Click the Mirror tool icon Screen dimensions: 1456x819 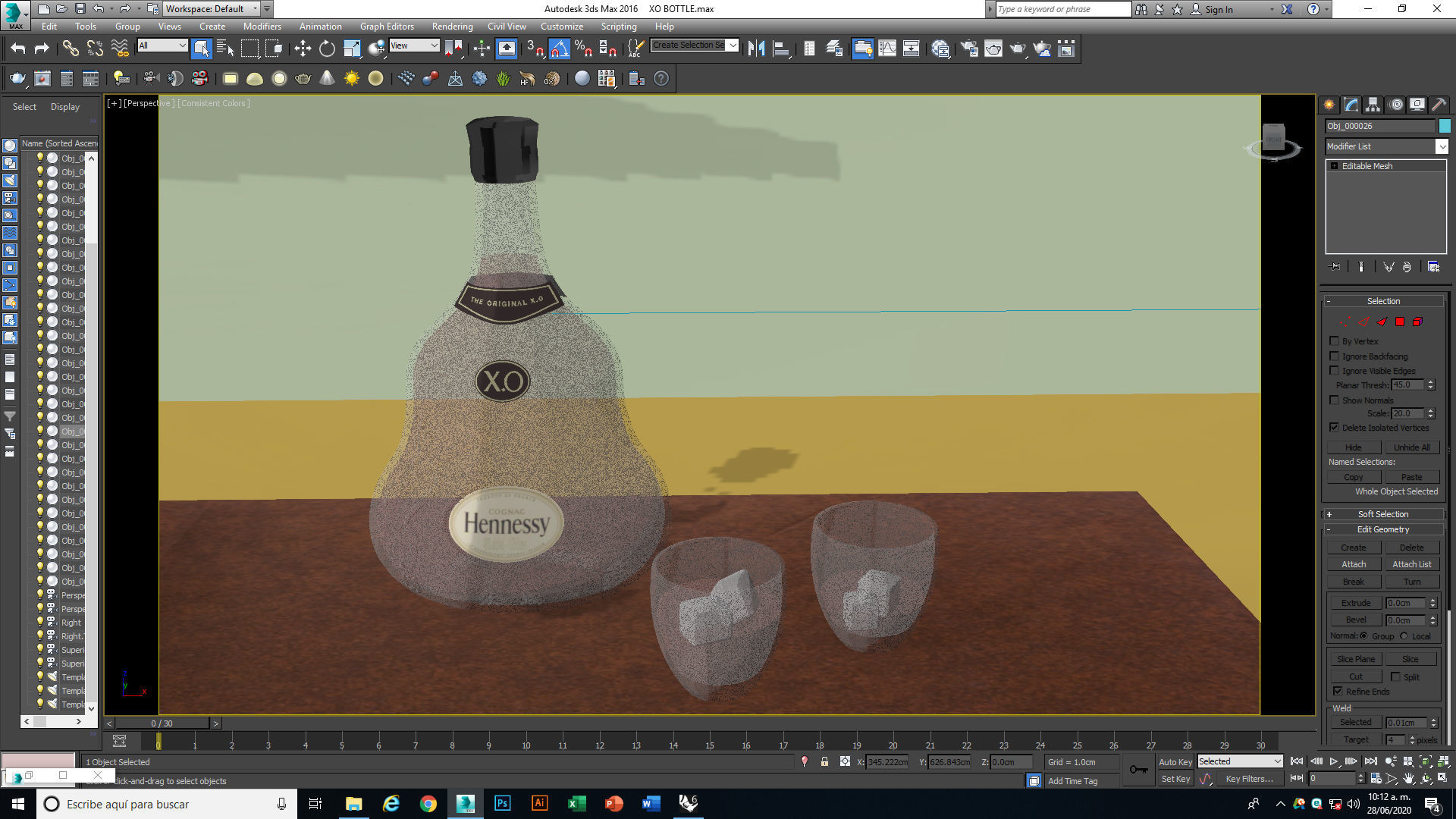[x=756, y=49]
